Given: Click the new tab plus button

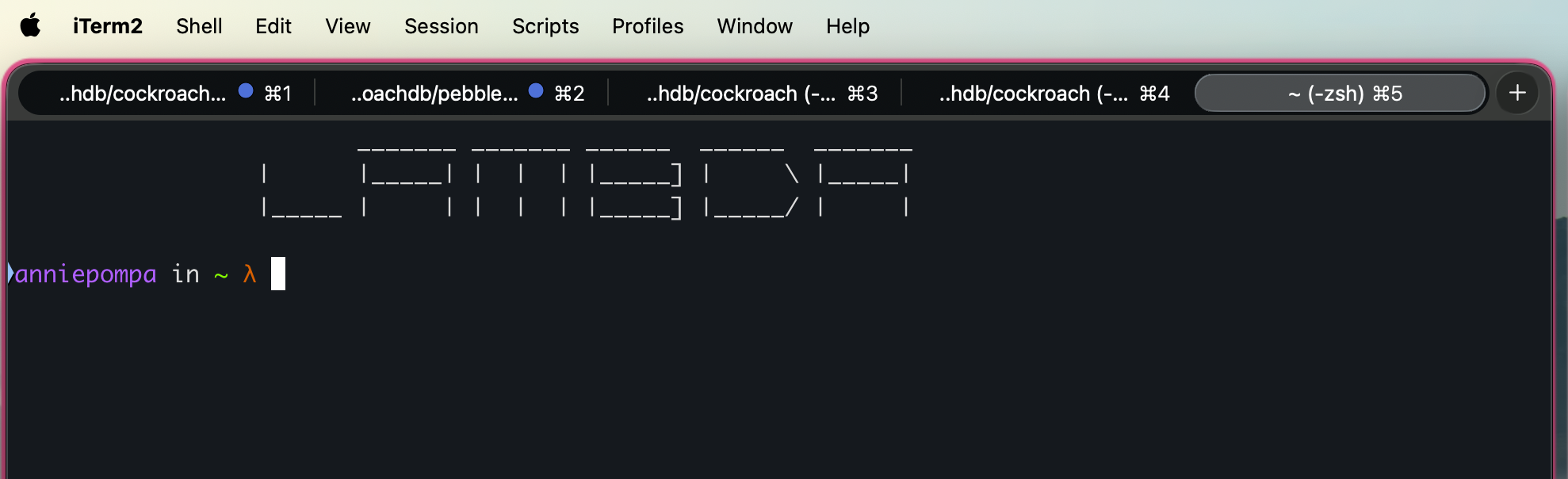Looking at the screenshot, I should 1517,93.
